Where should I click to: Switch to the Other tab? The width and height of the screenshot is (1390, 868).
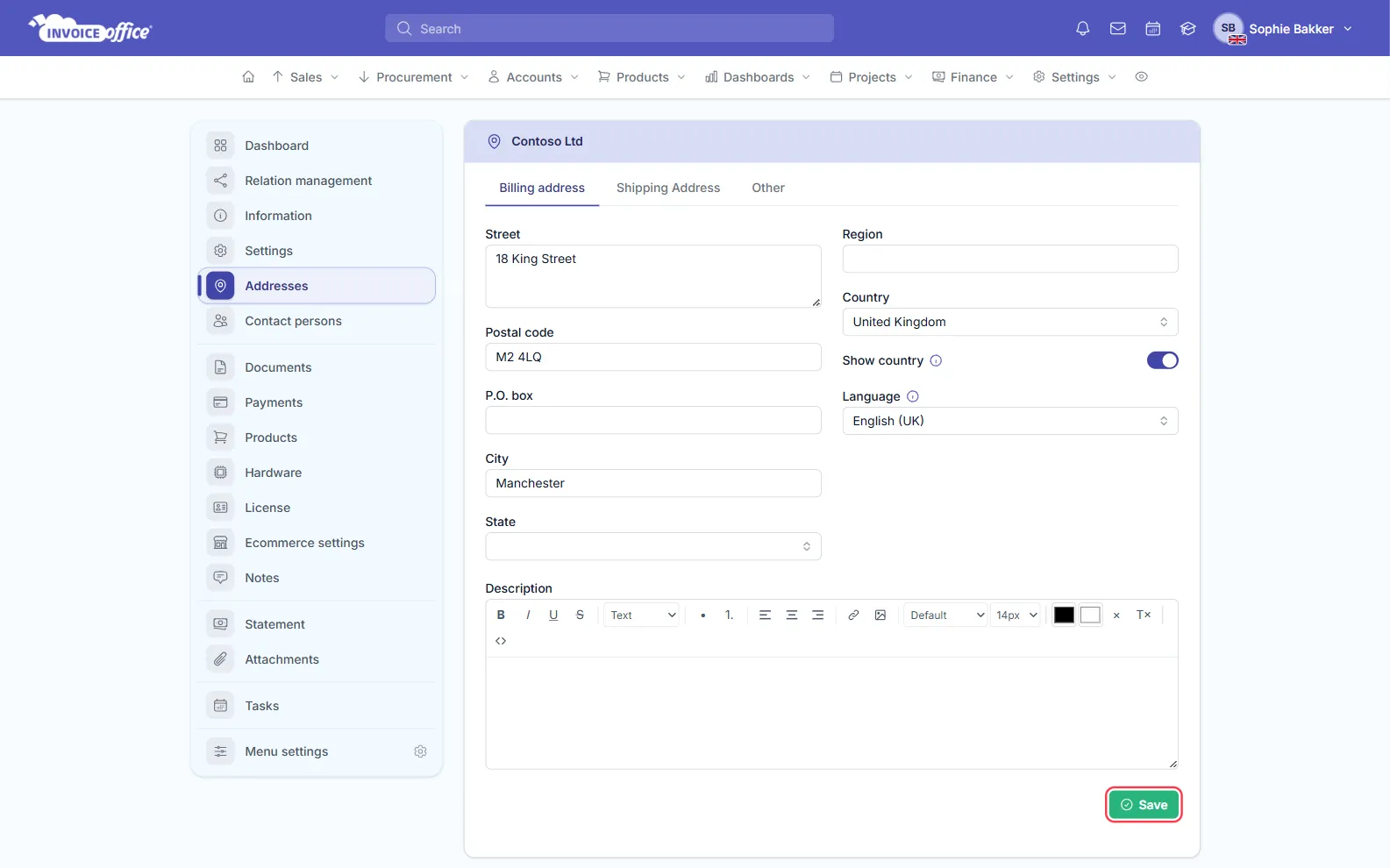point(767,188)
